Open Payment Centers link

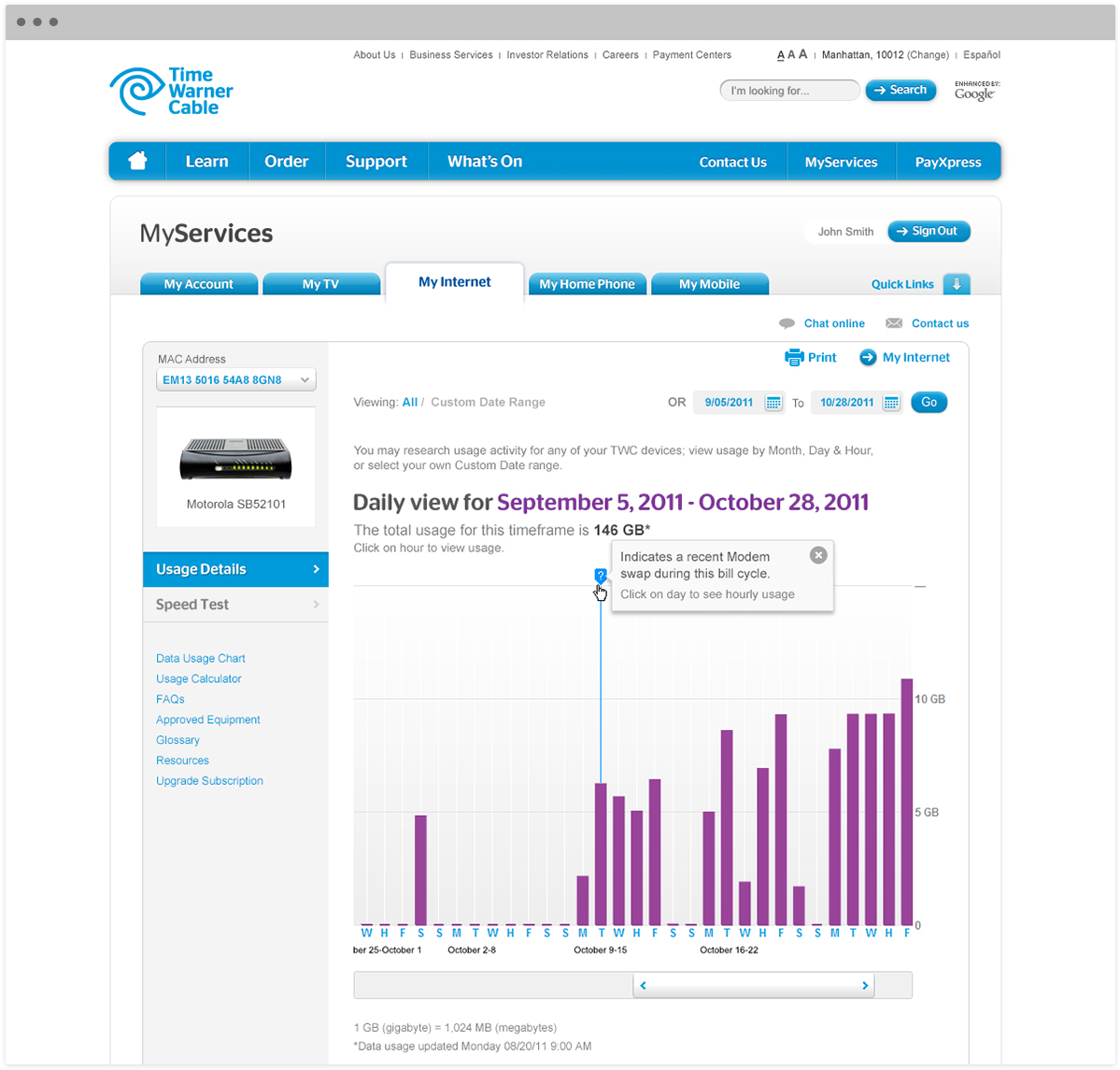(692, 55)
